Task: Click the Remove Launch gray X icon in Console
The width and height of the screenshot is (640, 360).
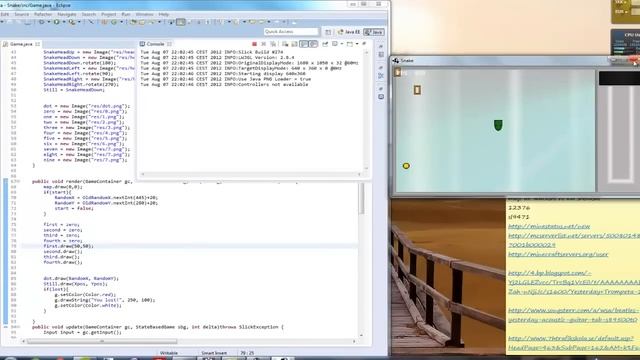Action: pyautogui.click(x=264, y=44)
